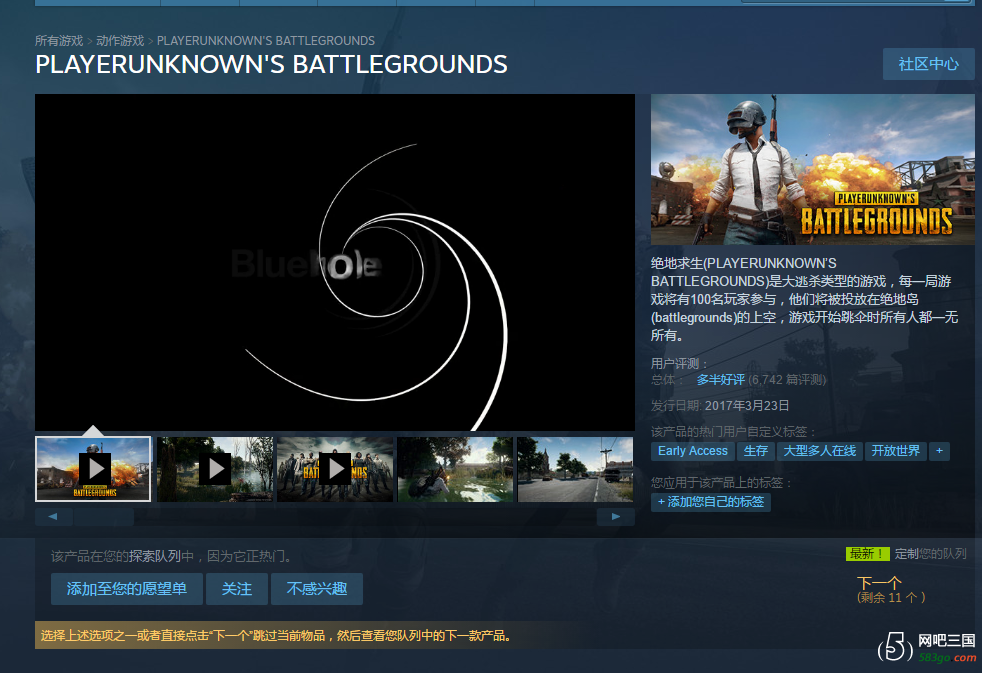Click 添加您自己的标签 button
This screenshot has width=982, height=673.
point(711,502)
